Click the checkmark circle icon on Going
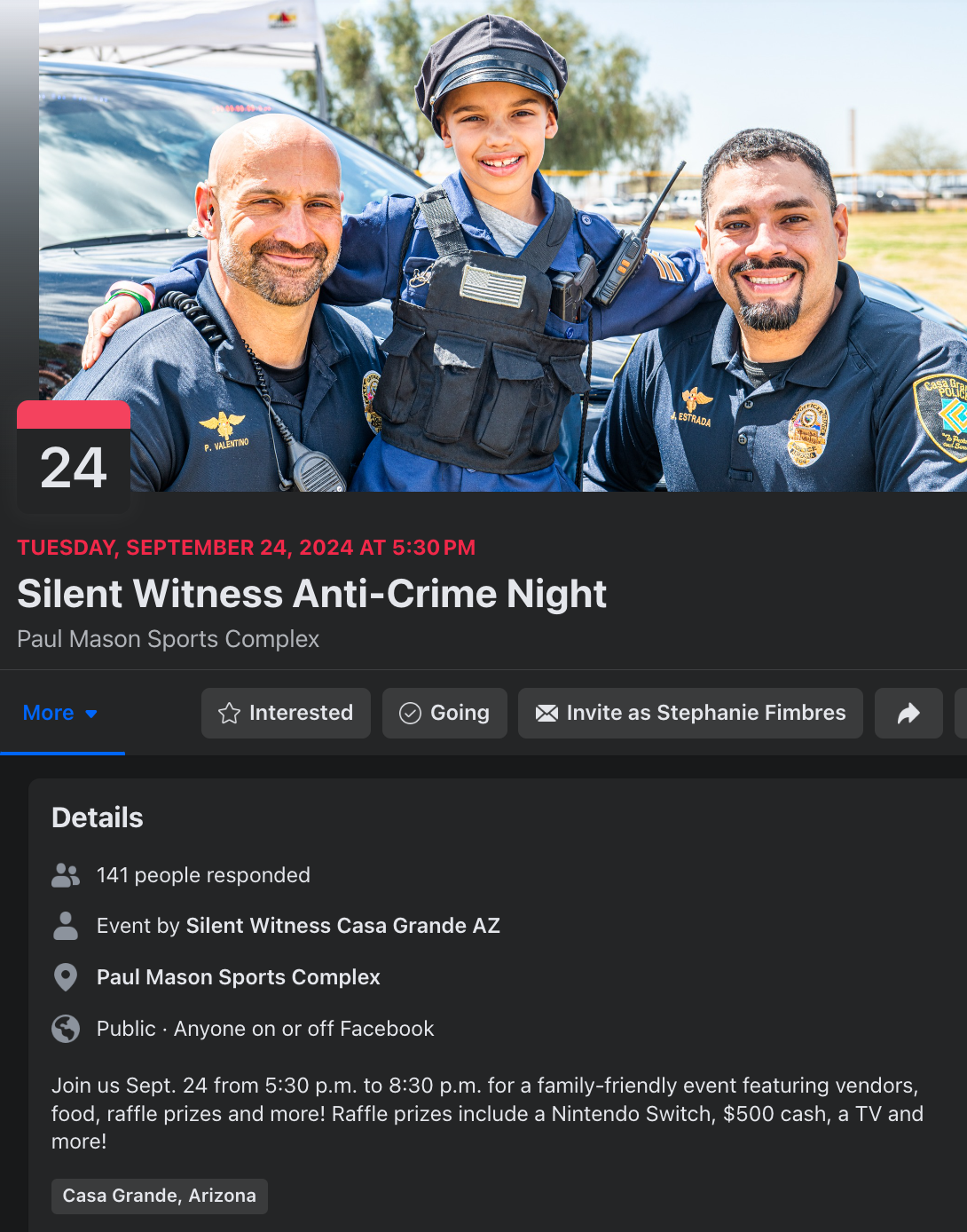The image size is (967, 1232). (x=410, y=714)
